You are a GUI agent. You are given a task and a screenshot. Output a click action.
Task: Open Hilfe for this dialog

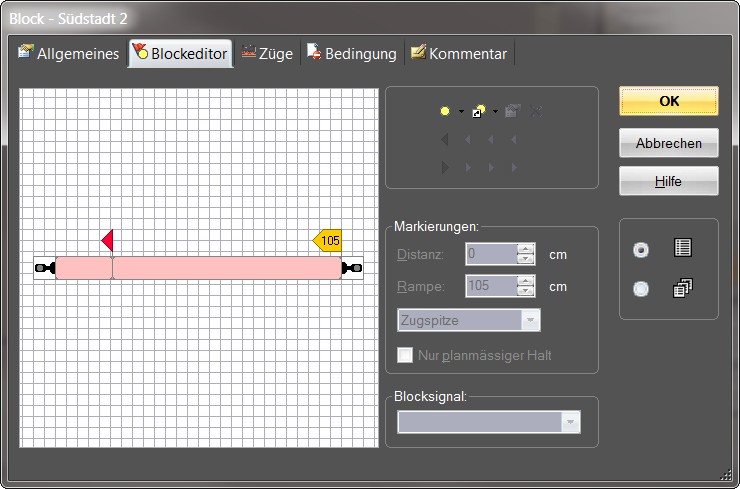(669, 181)
